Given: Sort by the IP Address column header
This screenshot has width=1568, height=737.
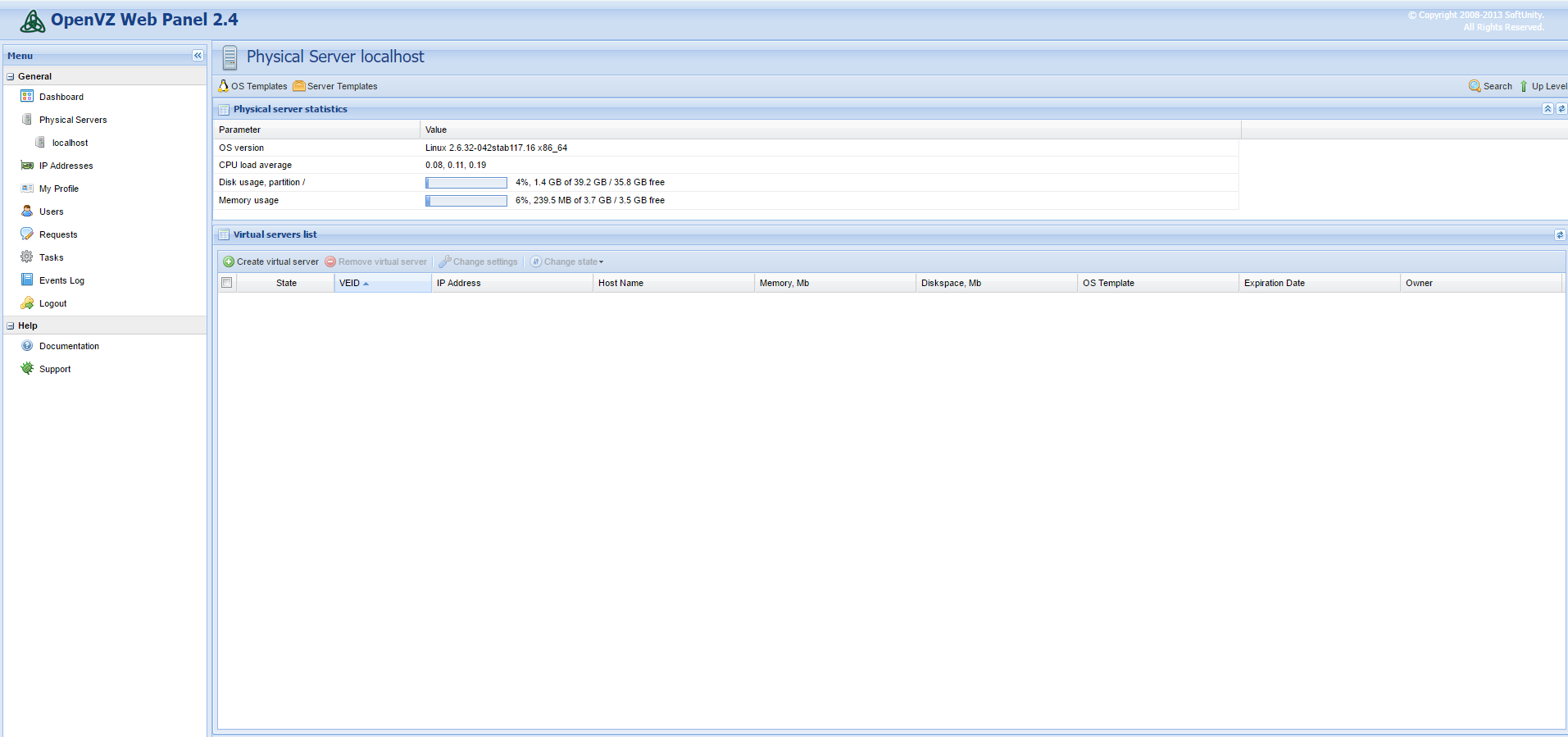Looking at the screenshot, I should click(x=512, y=283).
